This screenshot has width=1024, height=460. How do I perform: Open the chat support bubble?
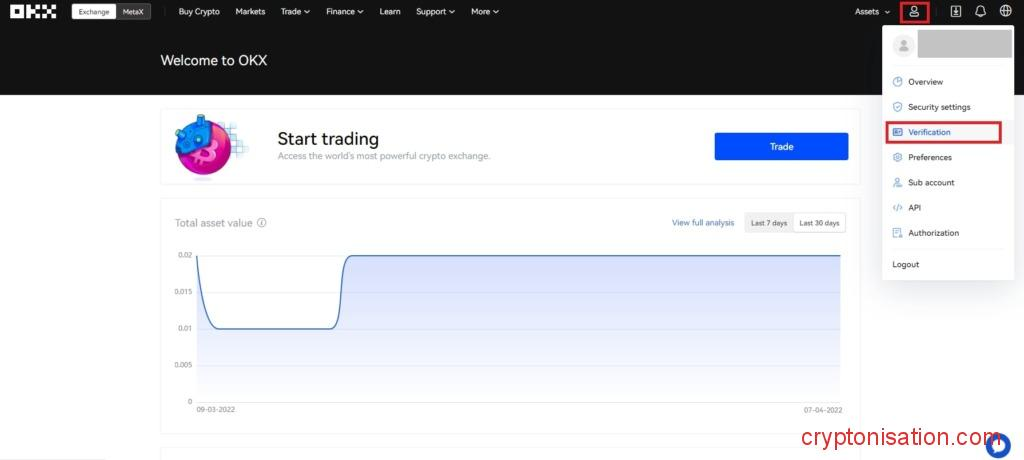click(998, 444)
